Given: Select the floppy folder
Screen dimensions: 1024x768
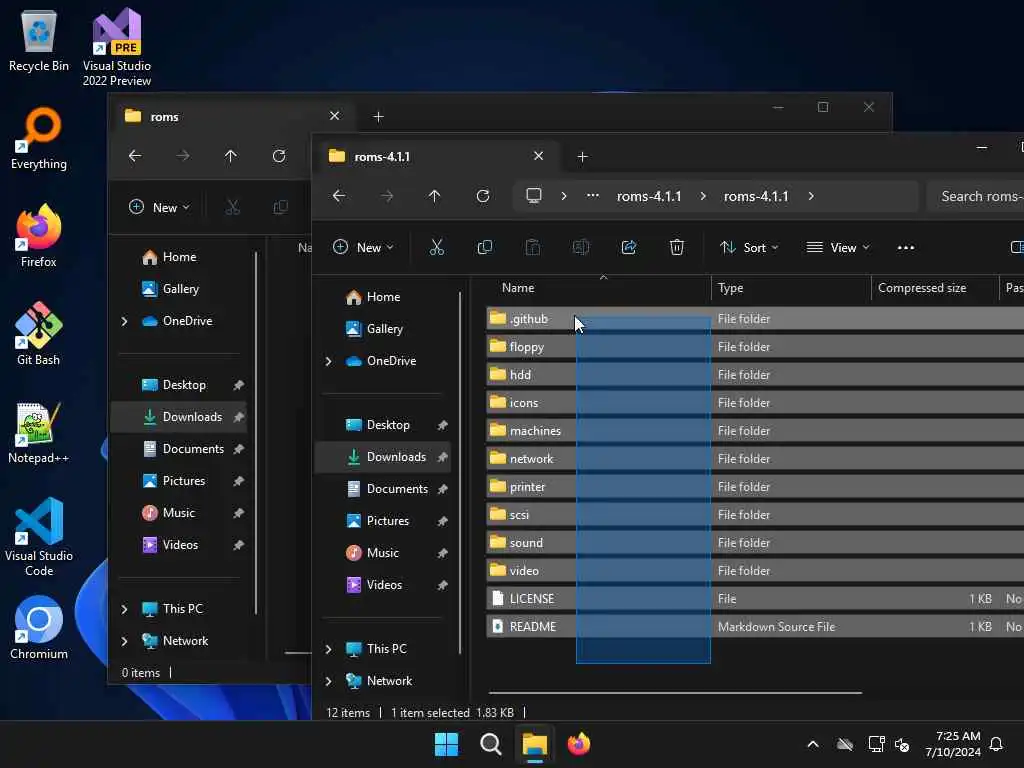Looking at the screenshot, I should click(755, 347).
